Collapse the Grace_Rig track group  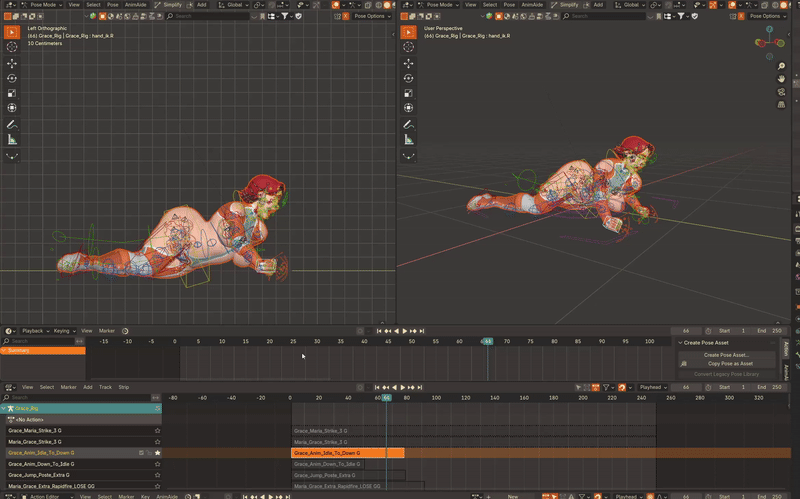[x=4, y=408]
